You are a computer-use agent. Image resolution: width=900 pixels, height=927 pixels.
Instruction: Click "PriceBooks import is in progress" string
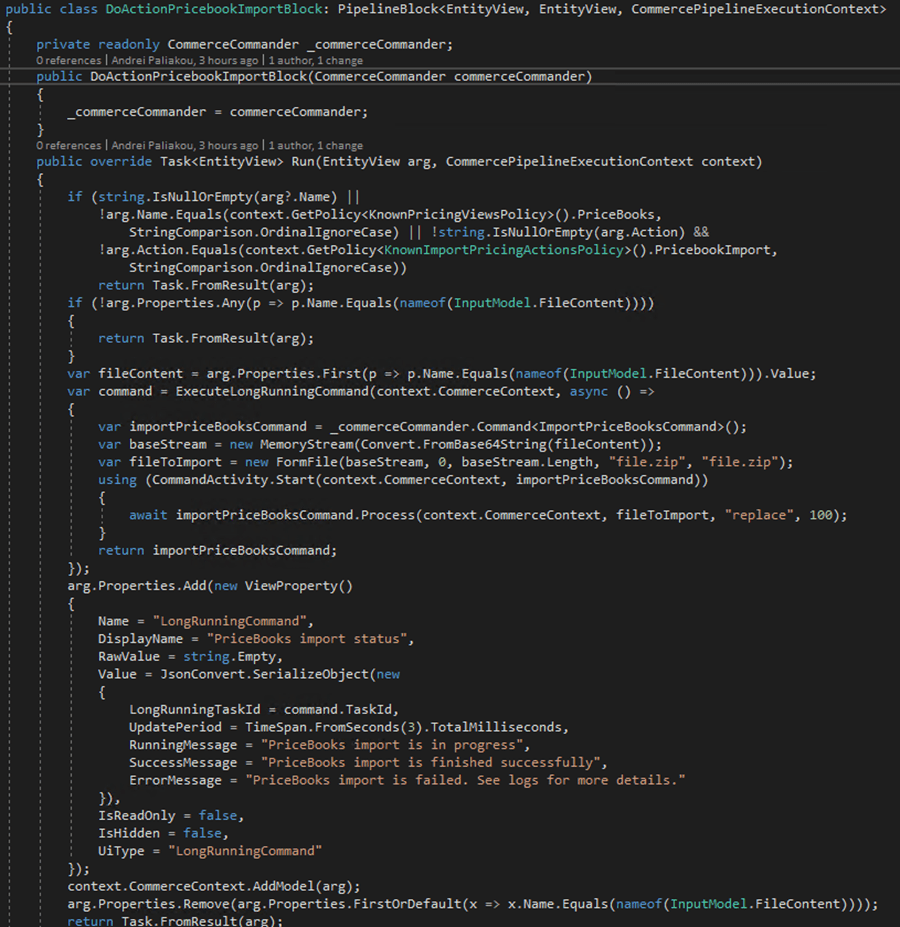[391, 745]
